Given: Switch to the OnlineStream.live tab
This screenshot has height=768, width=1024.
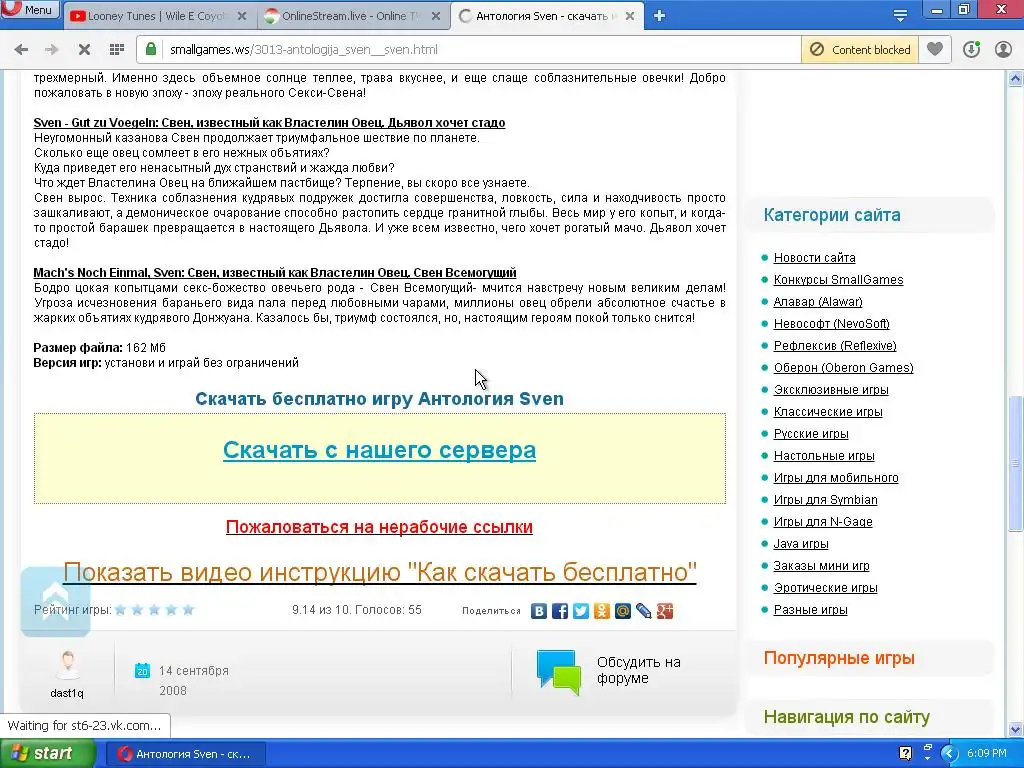Looking at the screenshot, I should [353, 16].
